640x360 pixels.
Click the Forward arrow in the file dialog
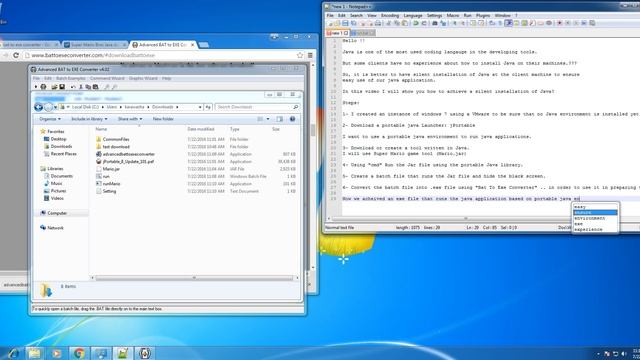click(x=49, y=107)
